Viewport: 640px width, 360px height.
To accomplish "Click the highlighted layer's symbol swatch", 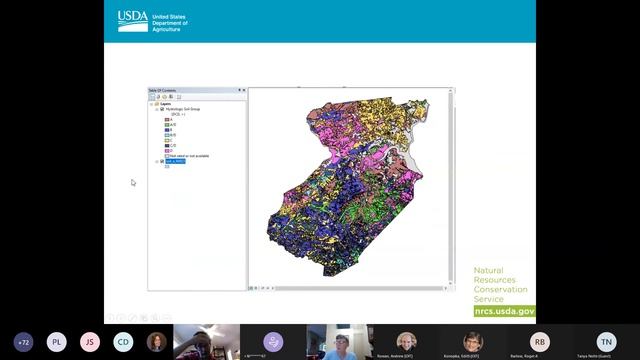I will 167,167.
